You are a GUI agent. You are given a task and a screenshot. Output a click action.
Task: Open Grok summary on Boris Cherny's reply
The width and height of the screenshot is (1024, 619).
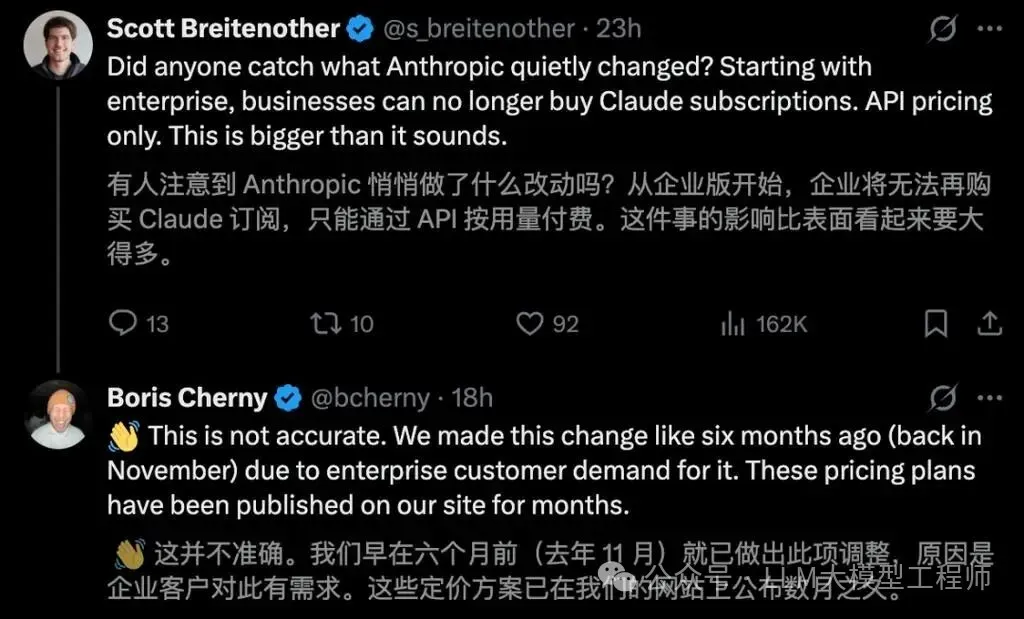pyautogui.click(x=943, y=398)
